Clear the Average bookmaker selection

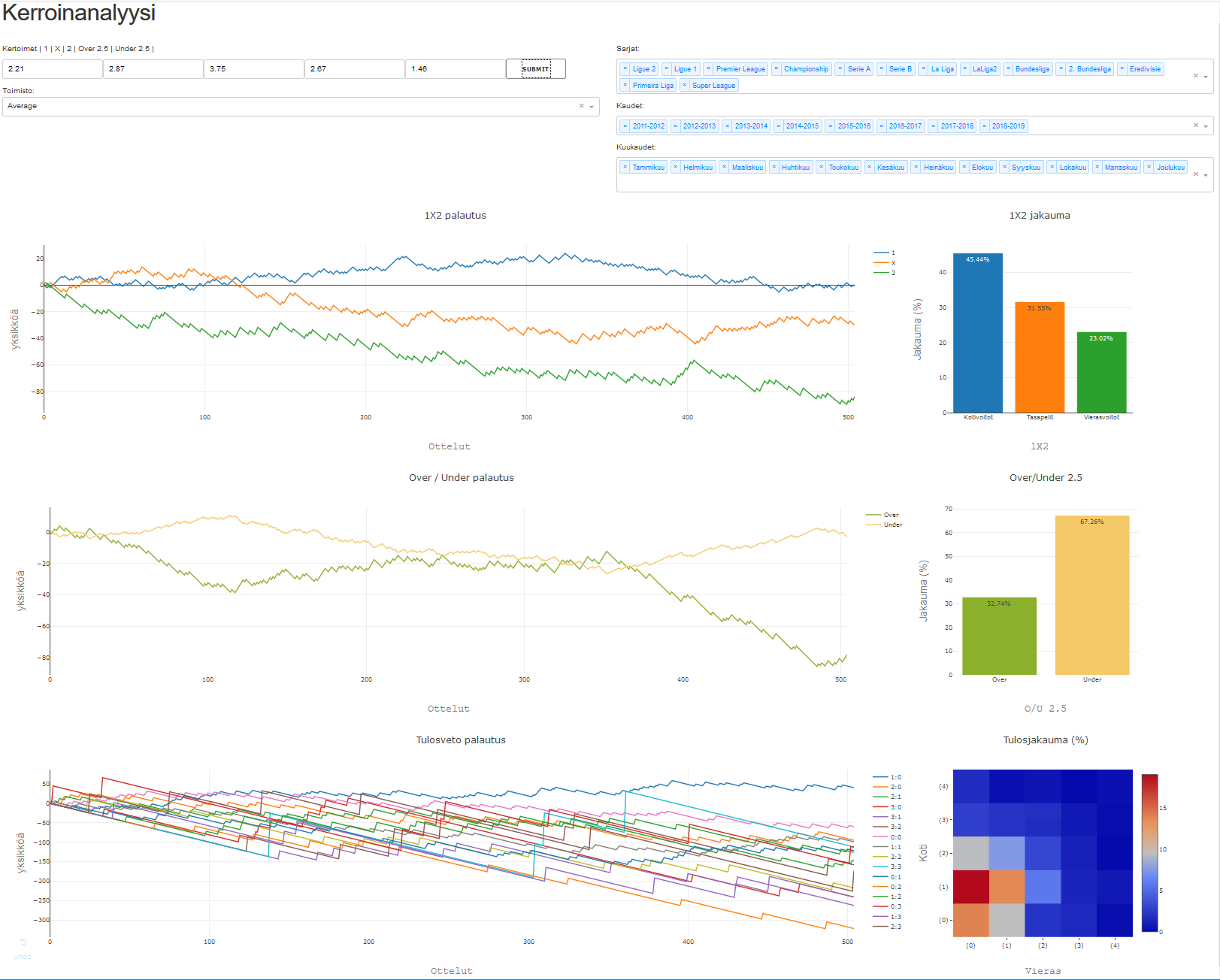[x=581, y=106]
